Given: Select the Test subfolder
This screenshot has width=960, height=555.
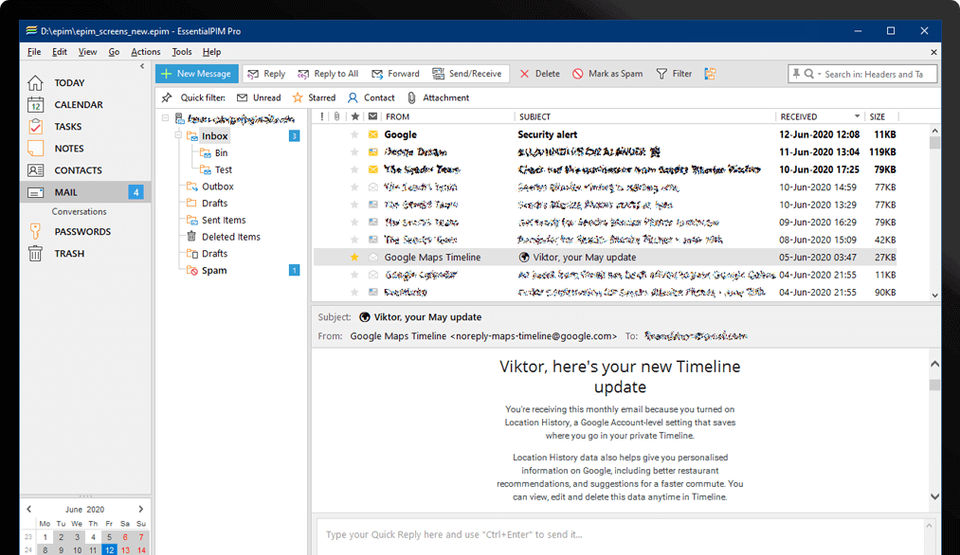Looking at the screenshot, I should coord(223,170).
